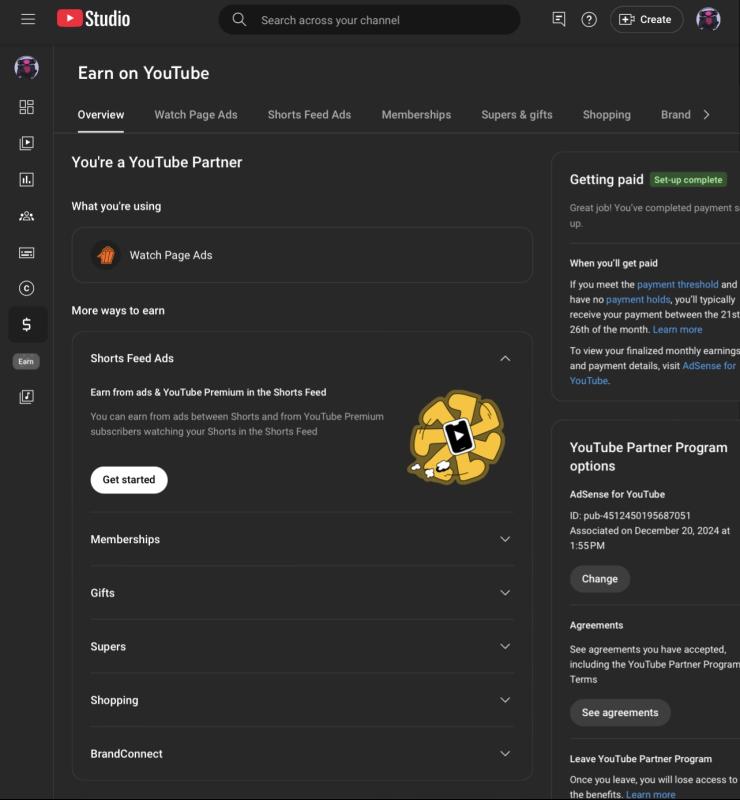Click the Getting paid heading
The image size is (740, 800).
(607, 180)
